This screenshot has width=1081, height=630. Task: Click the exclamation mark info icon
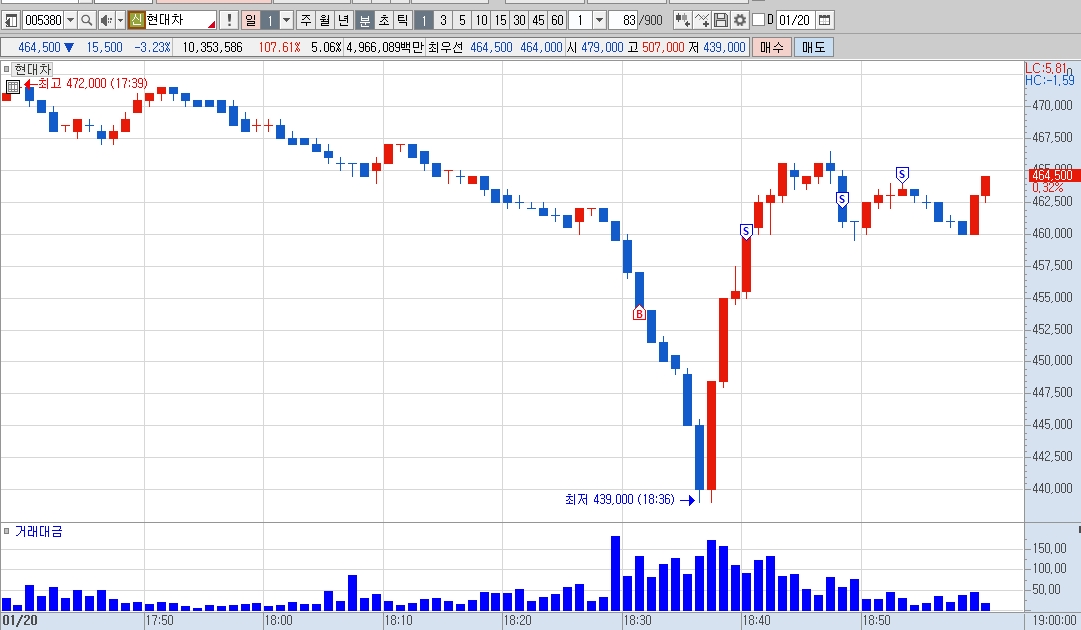click(x=229, y=21)
